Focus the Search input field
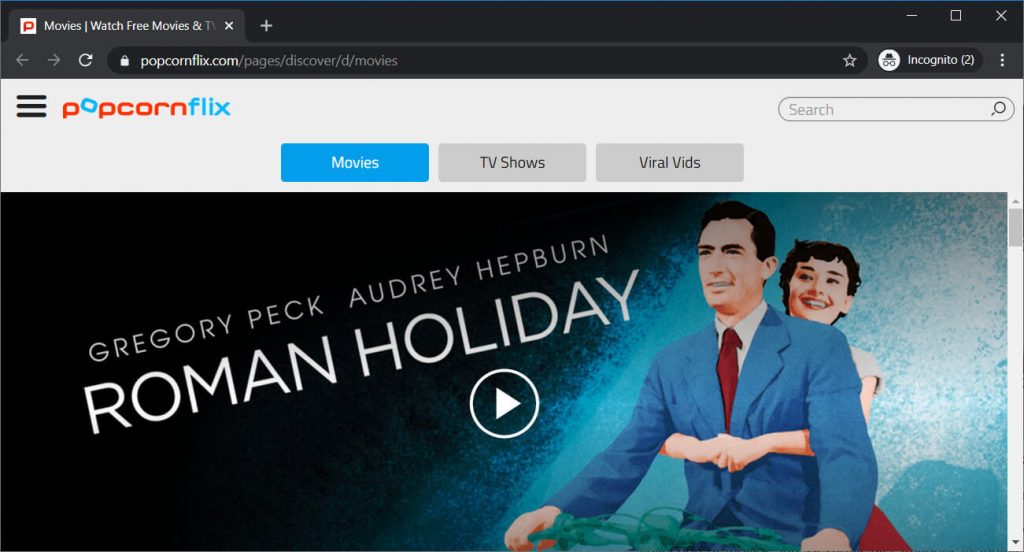Screen dimensions: 1024x552 (x=896, y=109)
